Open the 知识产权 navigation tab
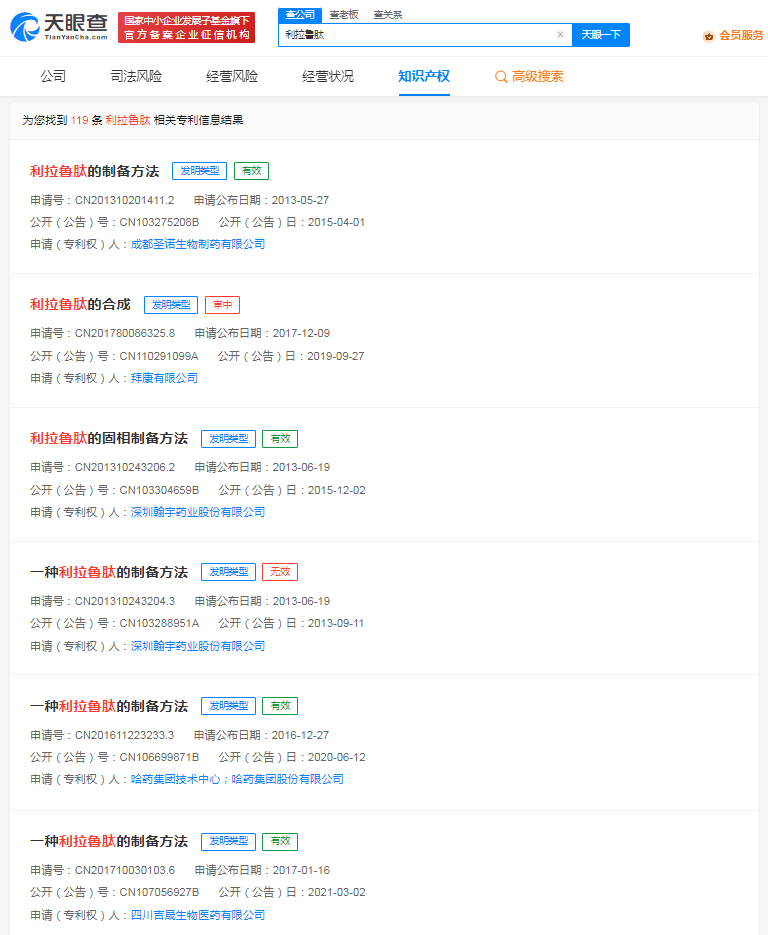 (x=424, y=76)
